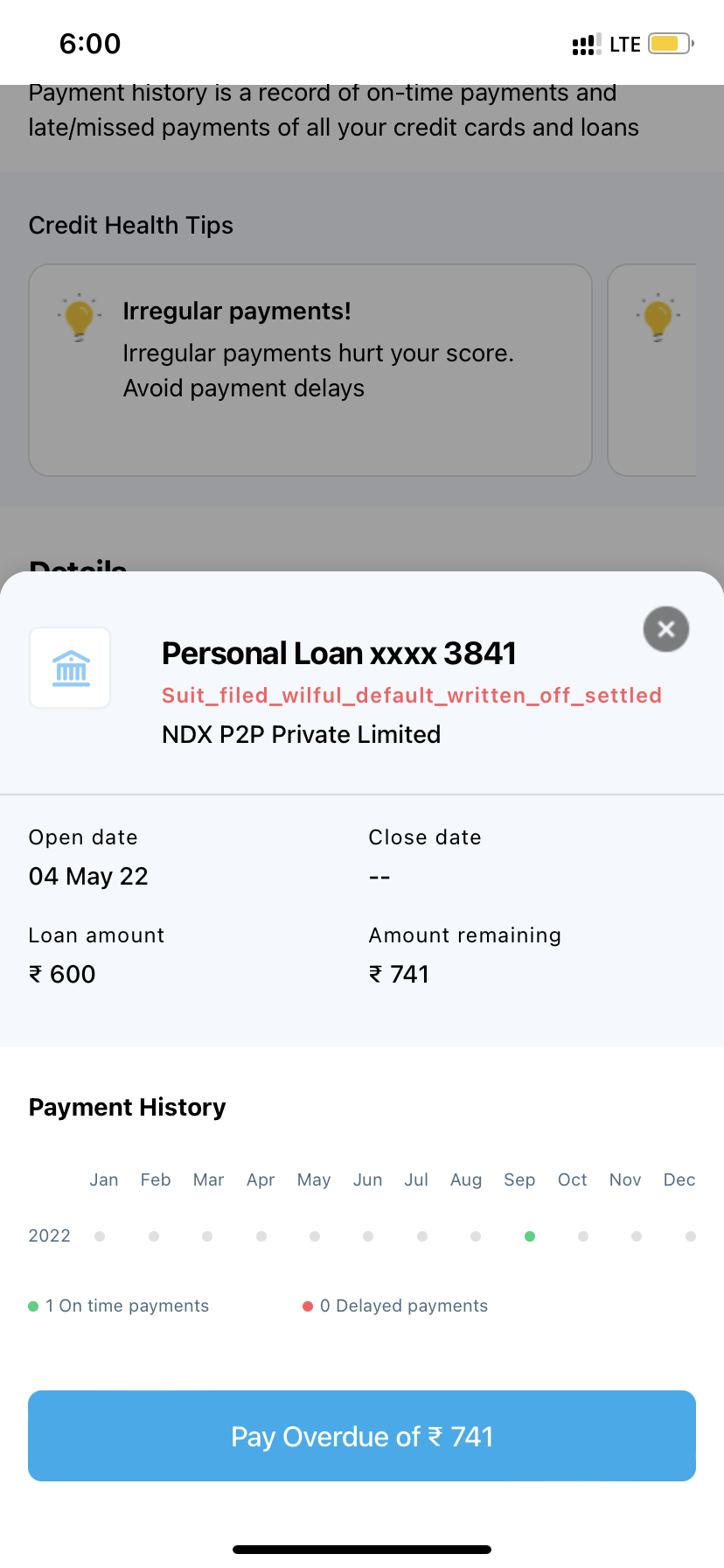Image resolution: width=724 pixels, height=1568 pixels.
Task: Tap the green On time payments legend dot
Action: pos(33,1306)
